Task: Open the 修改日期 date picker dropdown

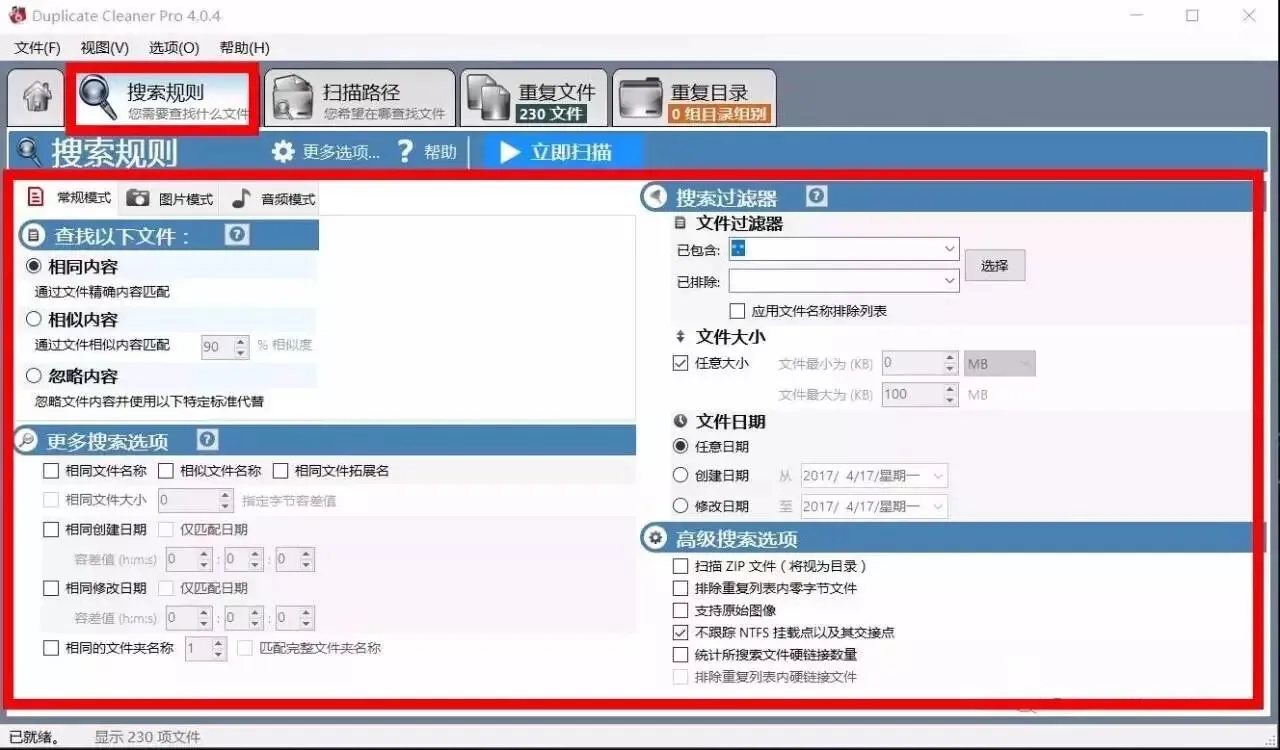Action: click(x=940, y=506)
